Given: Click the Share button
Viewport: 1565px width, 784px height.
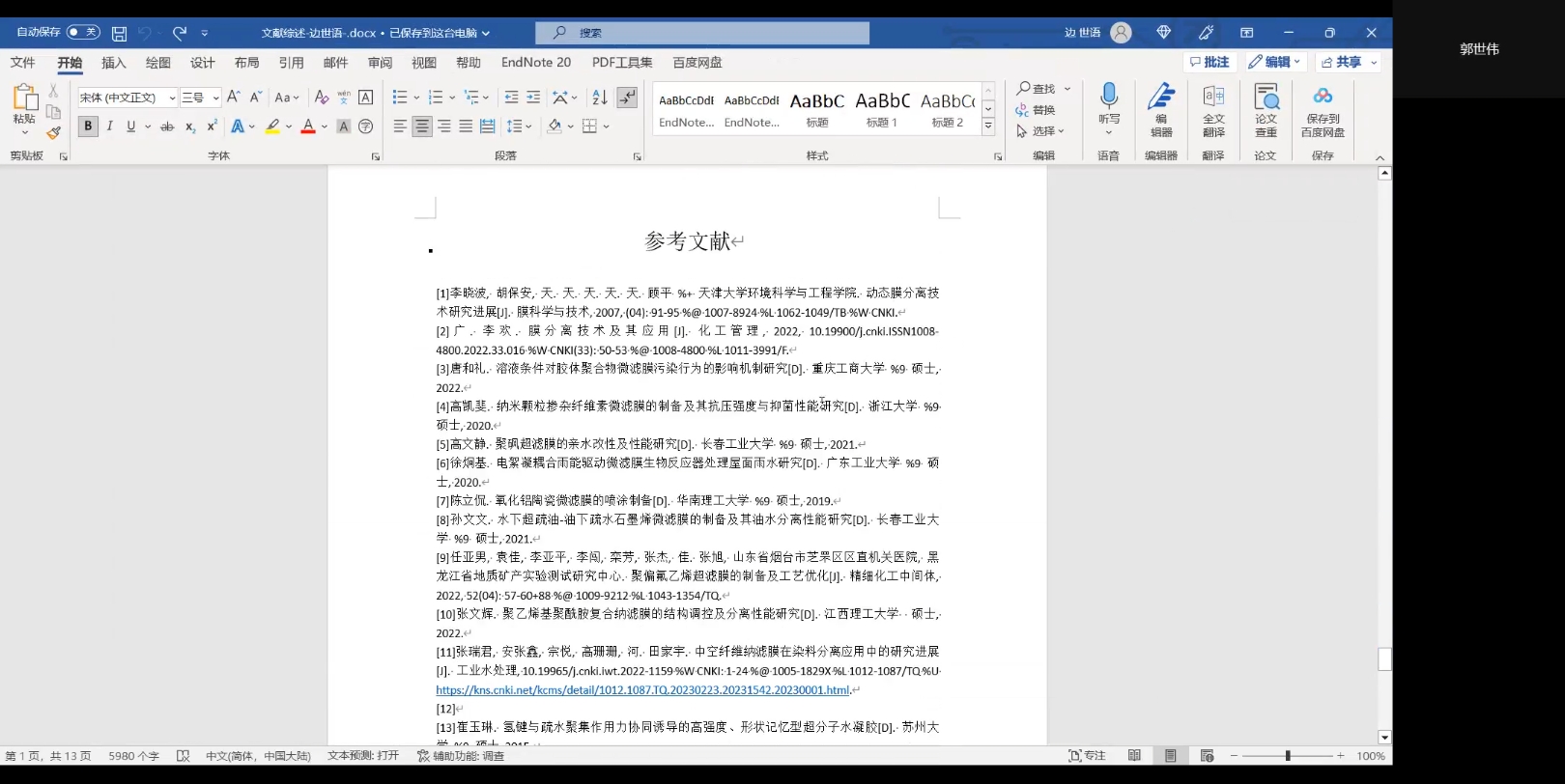Looking at the screenshot, I should 1349,62.
